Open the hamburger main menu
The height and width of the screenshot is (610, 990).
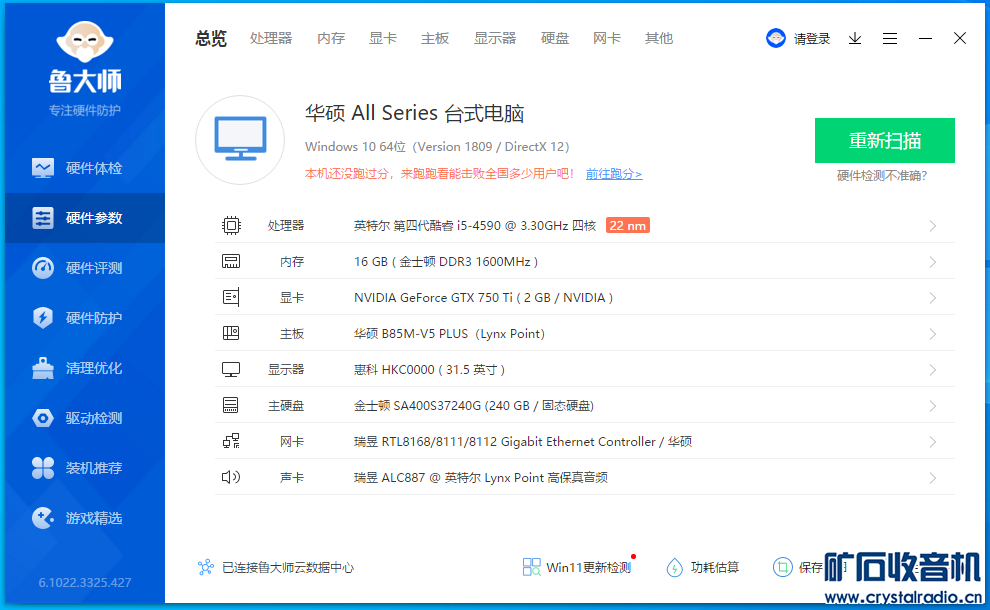[x=890, y=39]
